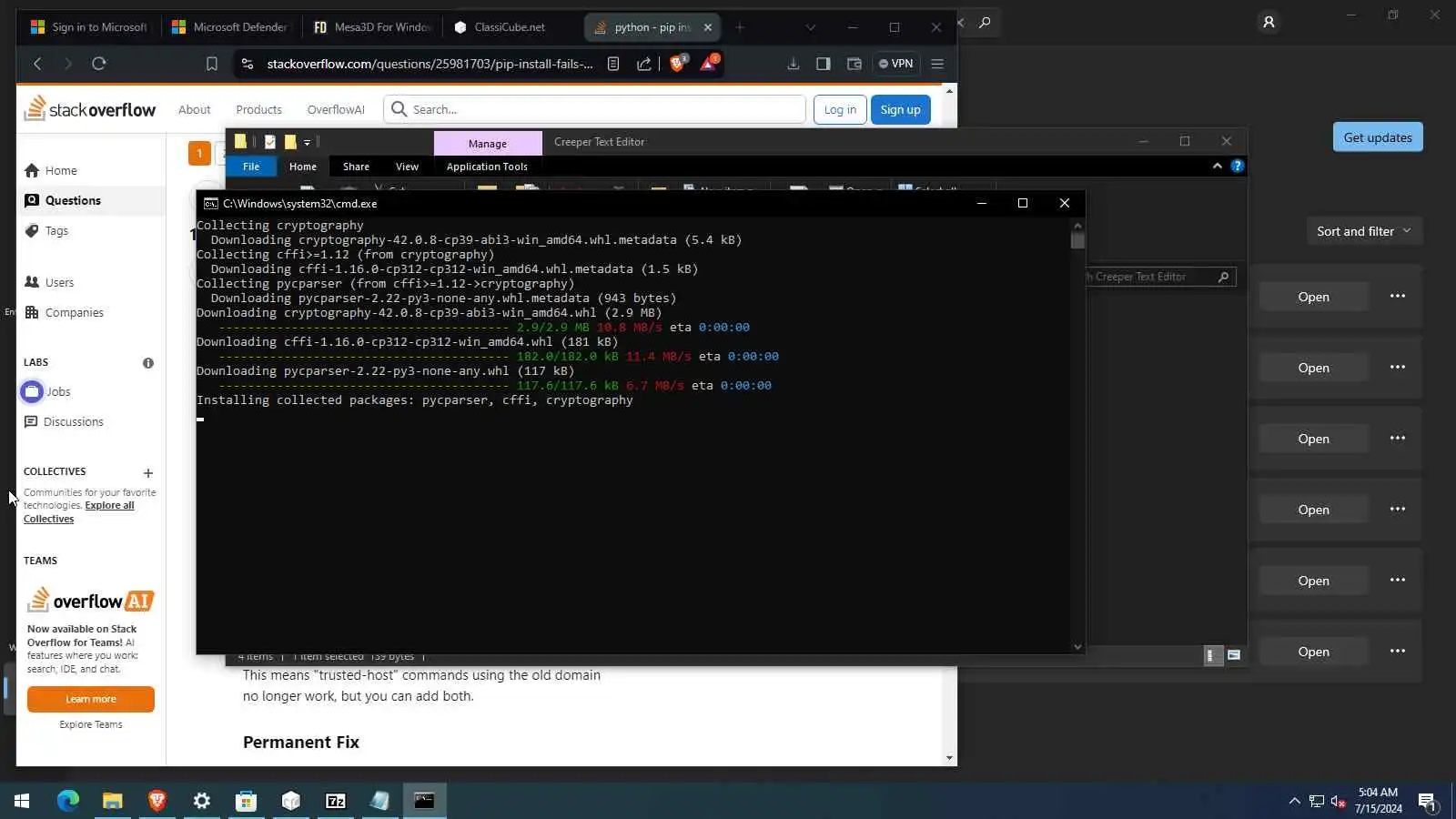
Task: Open the Explore Teams link
Action: pyautogui.click(x=91, y=724)
